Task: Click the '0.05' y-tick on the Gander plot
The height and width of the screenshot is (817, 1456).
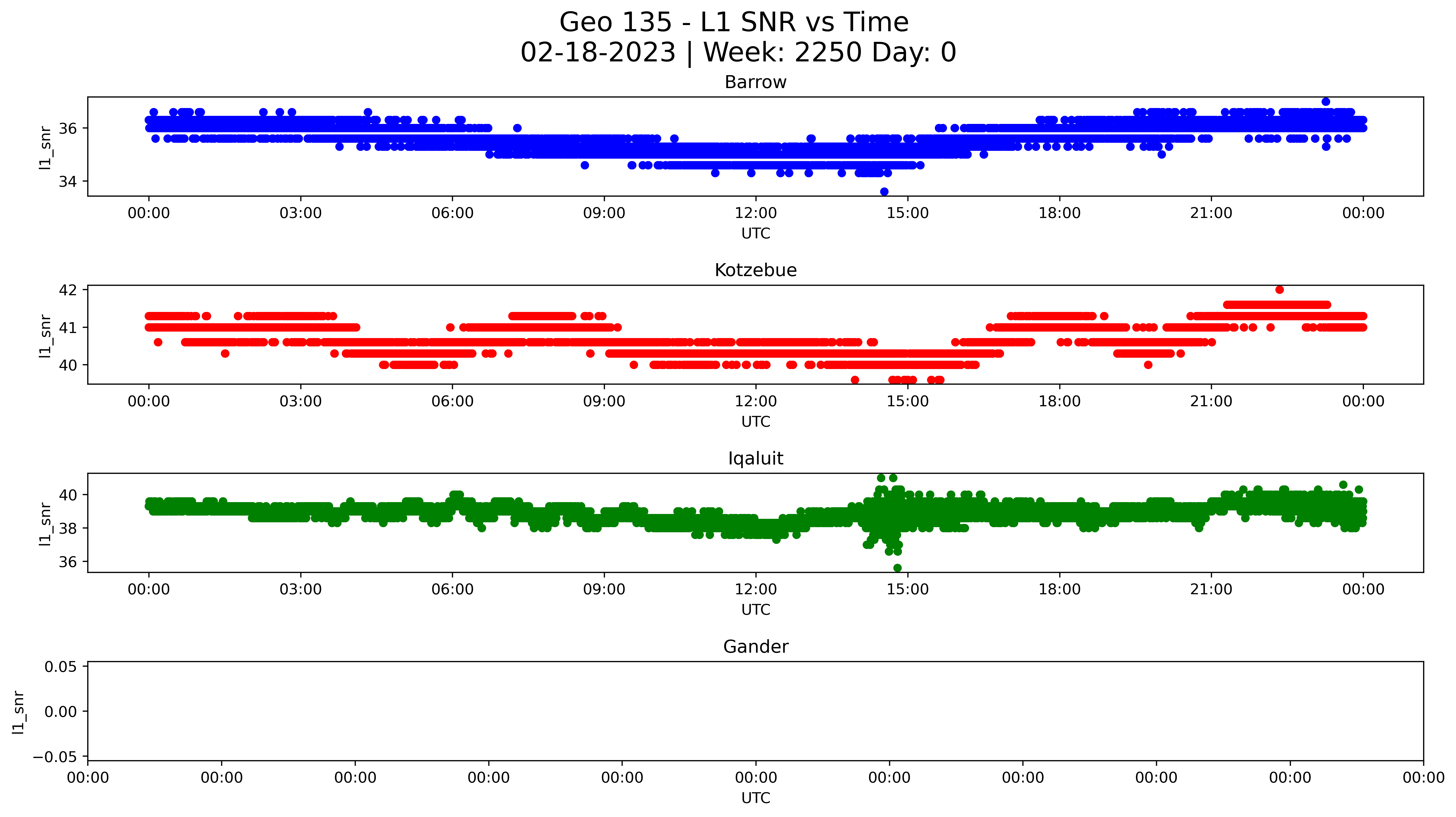Action: [61, 667]
